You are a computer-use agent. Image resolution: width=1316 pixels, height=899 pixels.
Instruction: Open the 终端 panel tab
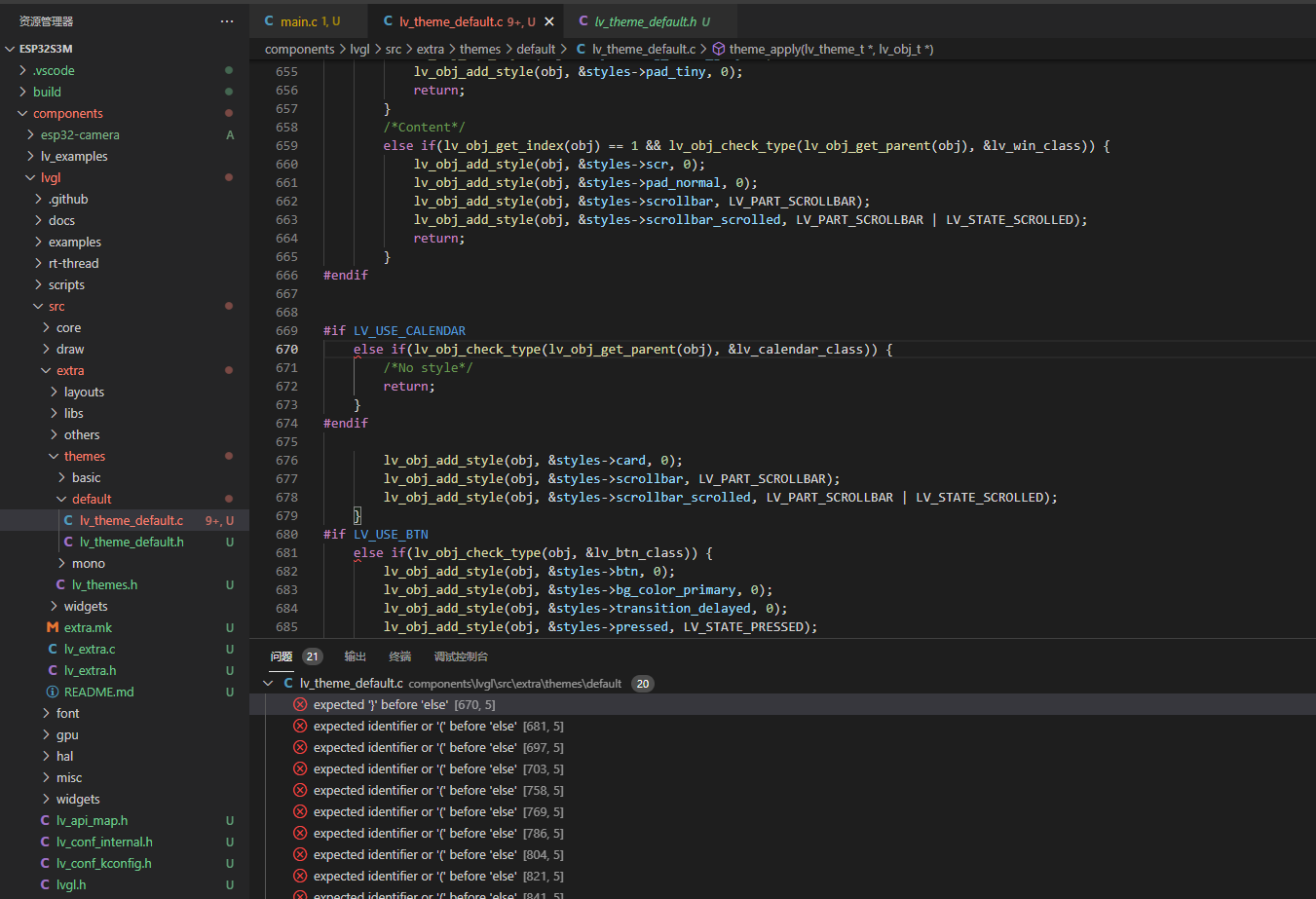(x=399, y=656)
